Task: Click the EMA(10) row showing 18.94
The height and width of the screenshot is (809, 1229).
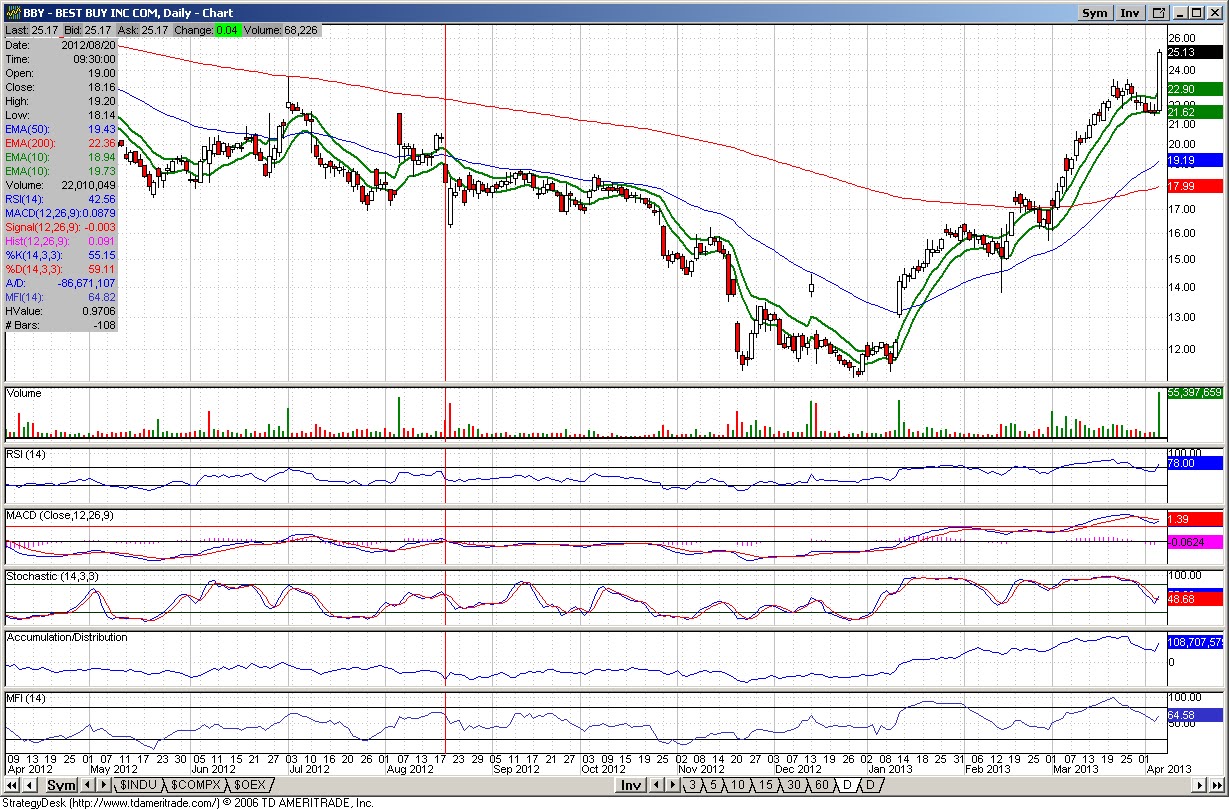Action: click(61, 157)
